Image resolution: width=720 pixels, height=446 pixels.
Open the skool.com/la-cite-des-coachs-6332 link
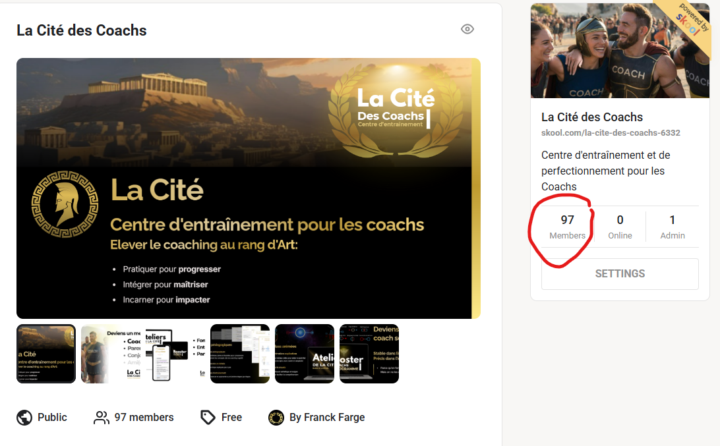point(610,133)
